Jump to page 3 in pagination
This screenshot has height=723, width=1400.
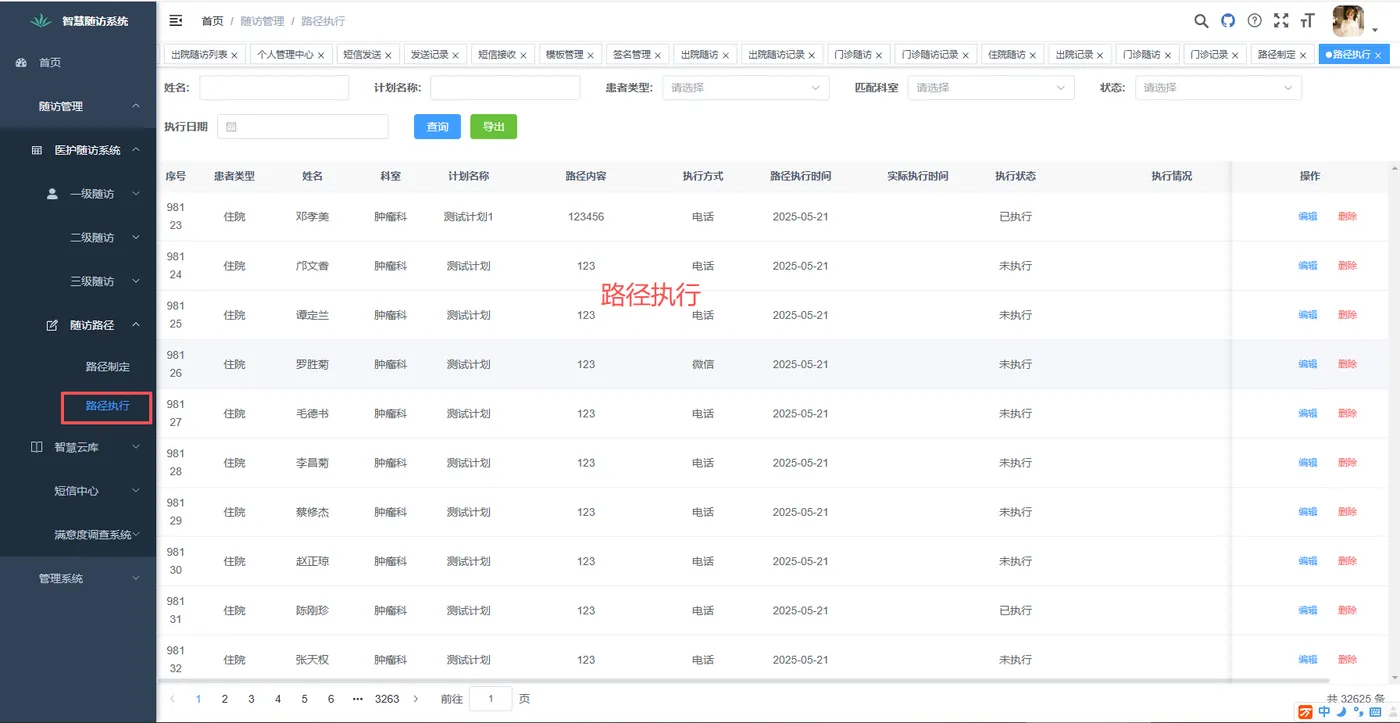pyautogui.click(x=251, y=698)
